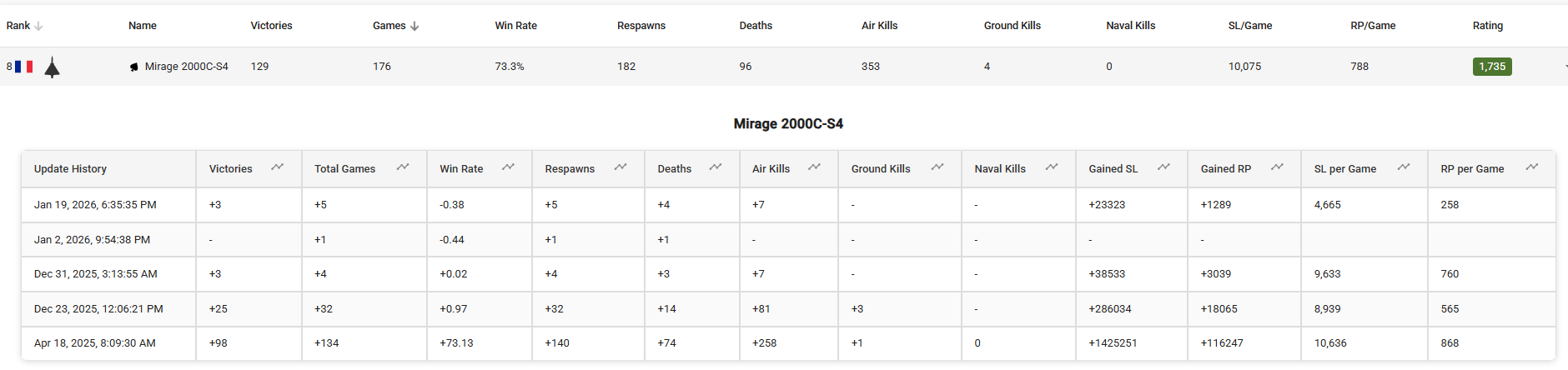Select the Jan 19, 2026 update history row
The image size is (1568, 370).
95,205
